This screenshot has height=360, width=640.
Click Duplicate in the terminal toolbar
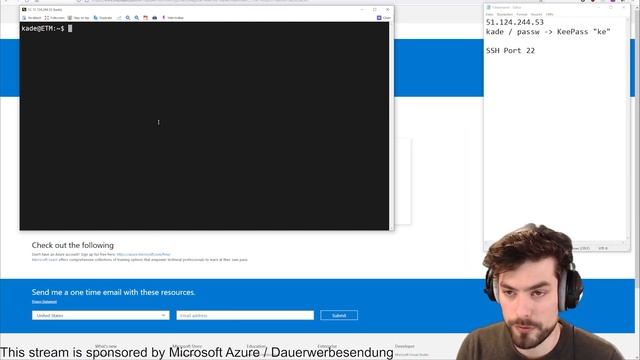103,18
